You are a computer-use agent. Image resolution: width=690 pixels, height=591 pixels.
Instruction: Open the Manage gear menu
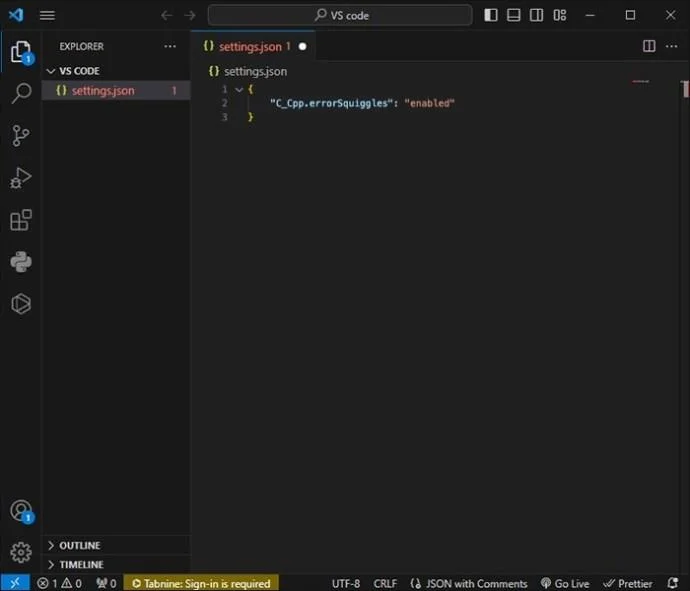[x=21, y=552]
